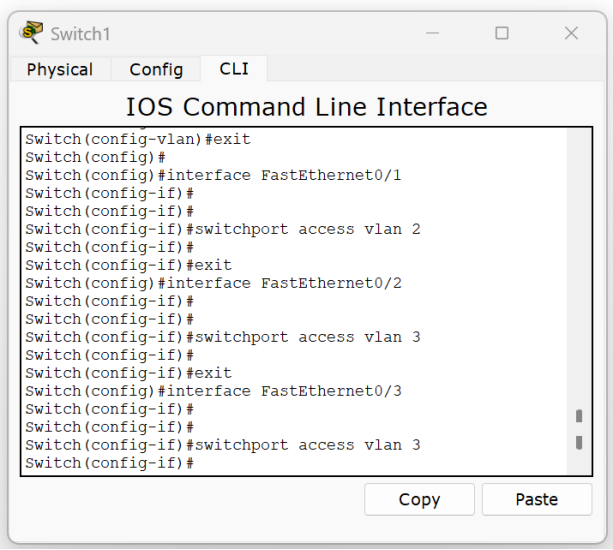Click the CLI terminal scrollbar thumb
Viewport: 613px width, 550px height.
(x=579, y=429)
